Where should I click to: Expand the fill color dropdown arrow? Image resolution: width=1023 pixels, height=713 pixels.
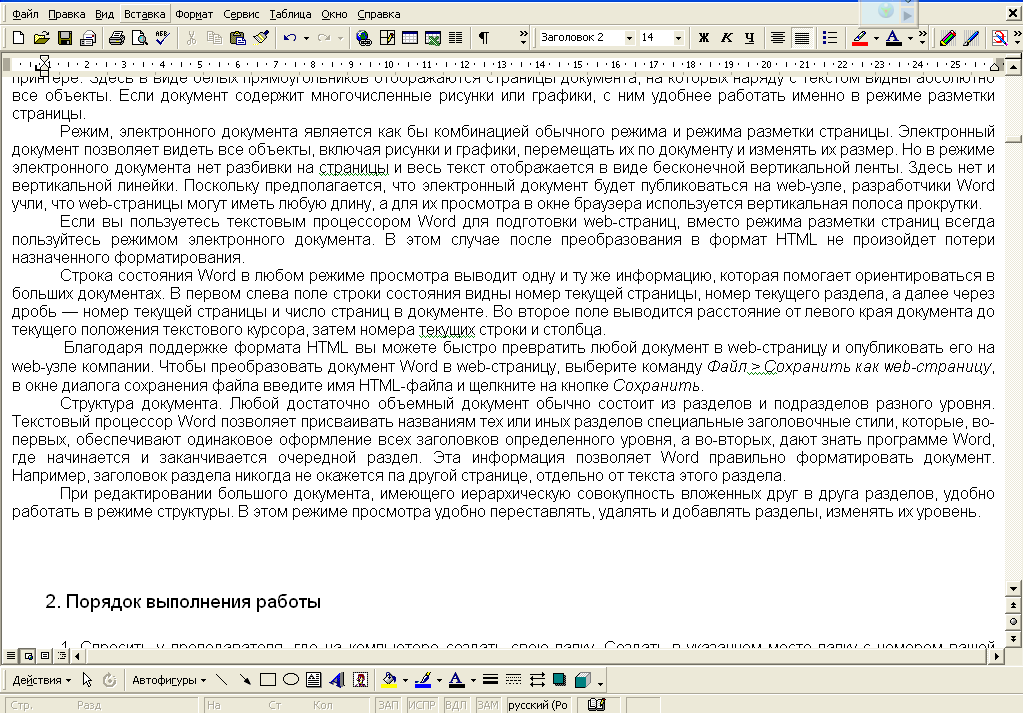[405, 680]
